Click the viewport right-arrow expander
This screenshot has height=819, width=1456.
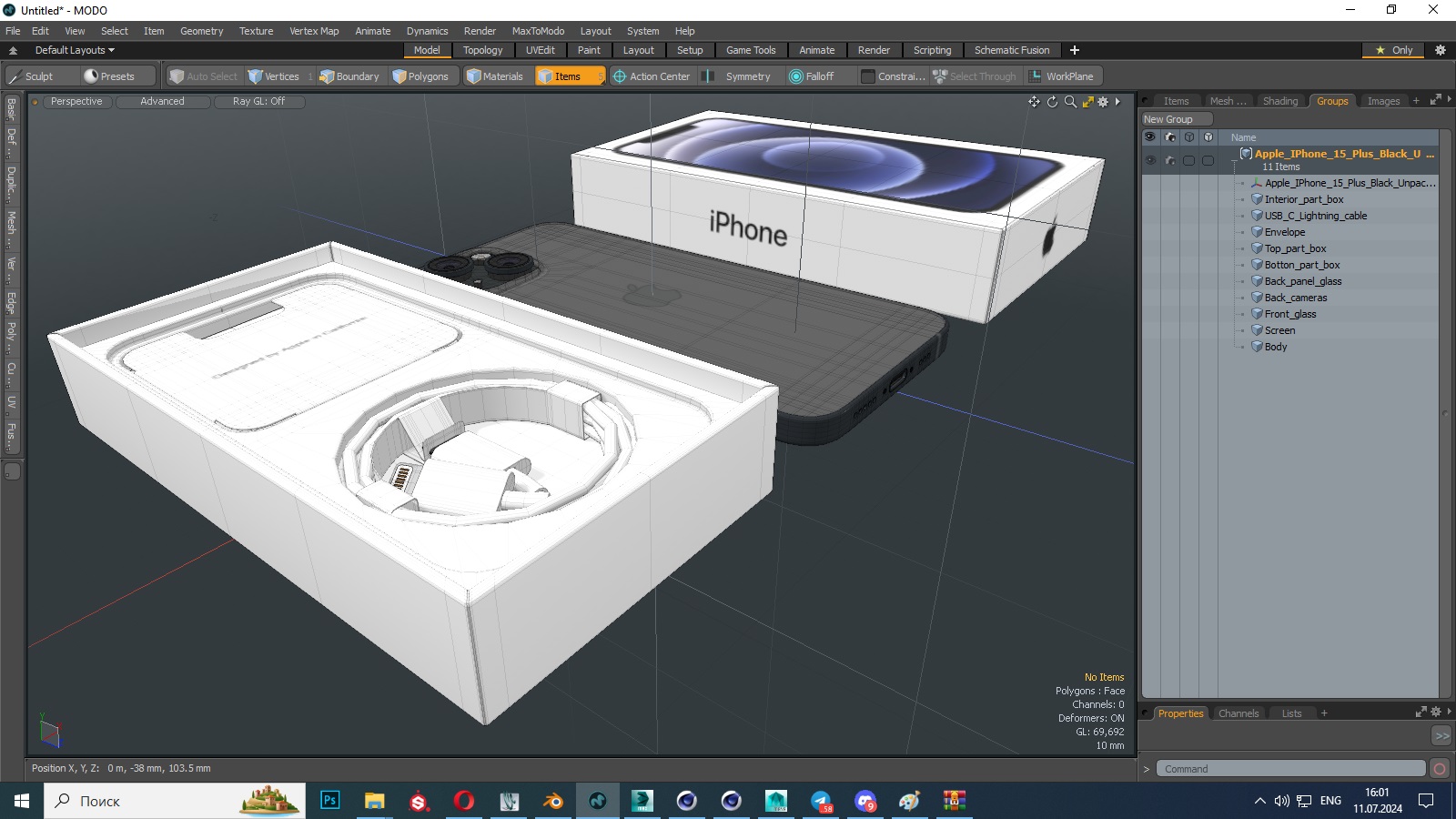coord(1117,102)
